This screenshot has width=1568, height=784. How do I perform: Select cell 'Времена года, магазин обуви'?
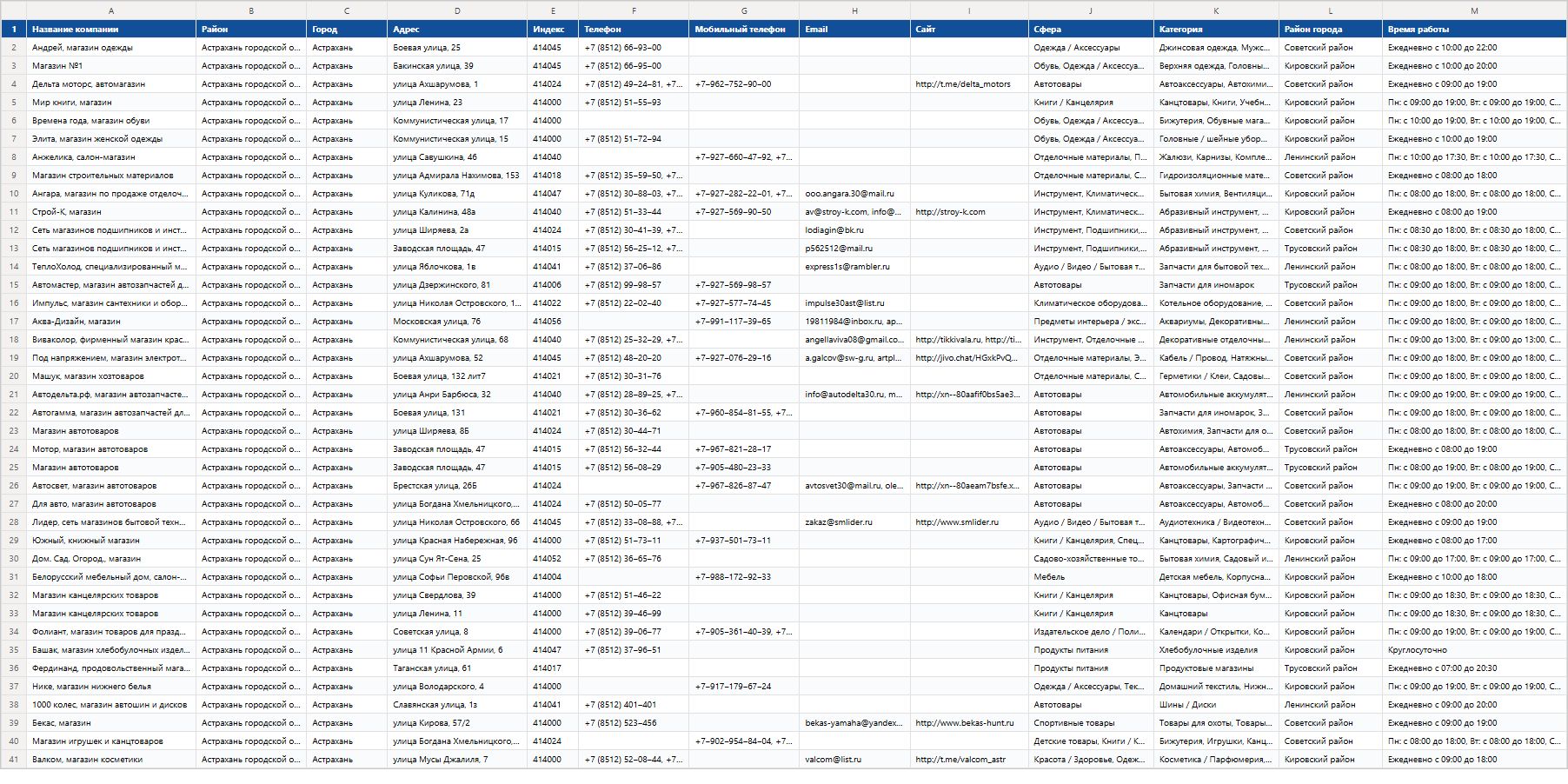[111, 121]
